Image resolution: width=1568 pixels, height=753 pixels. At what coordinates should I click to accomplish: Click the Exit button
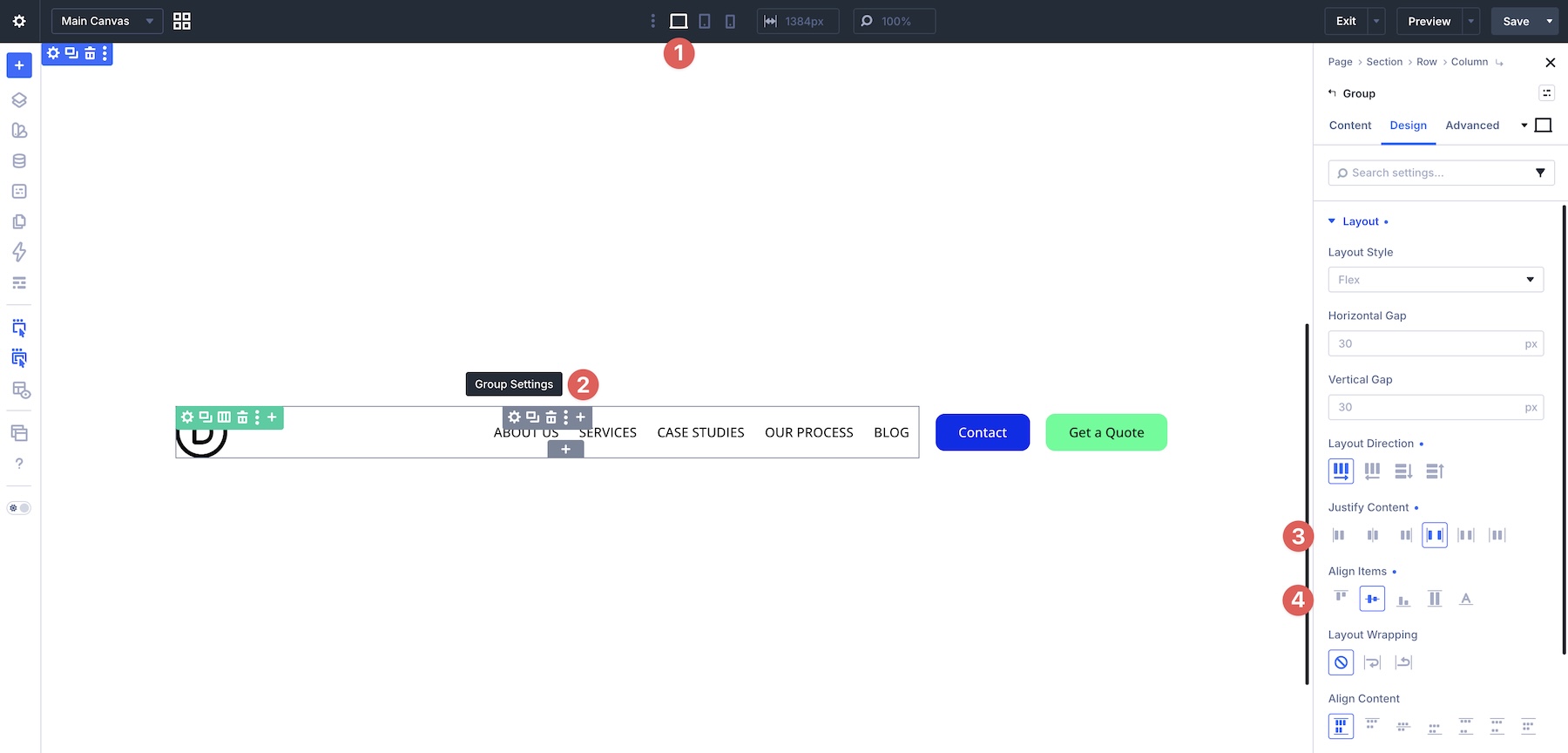(x=1346, y=21)
